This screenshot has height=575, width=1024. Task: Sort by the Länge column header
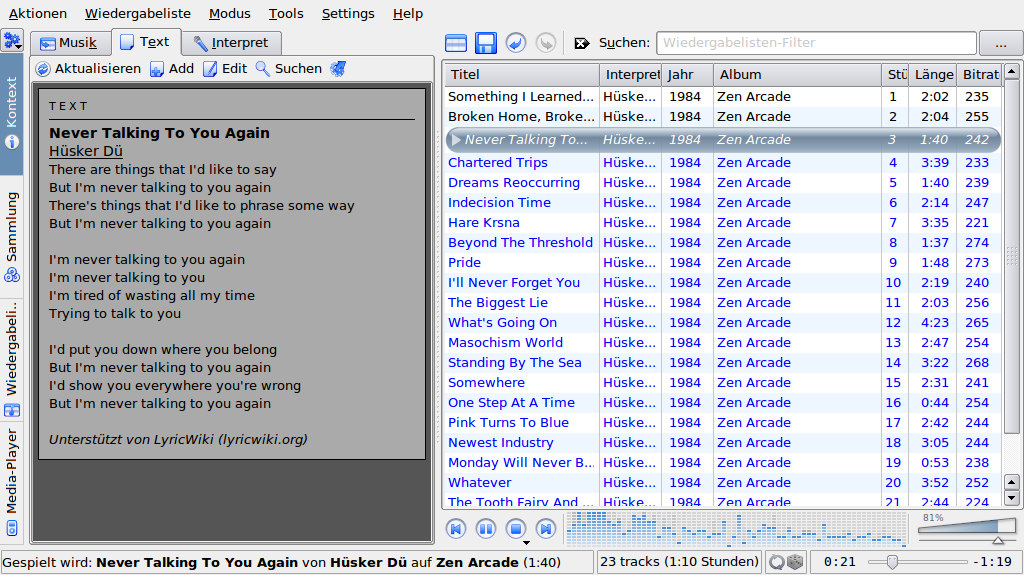pyautogui.click(x=933, y=74)
